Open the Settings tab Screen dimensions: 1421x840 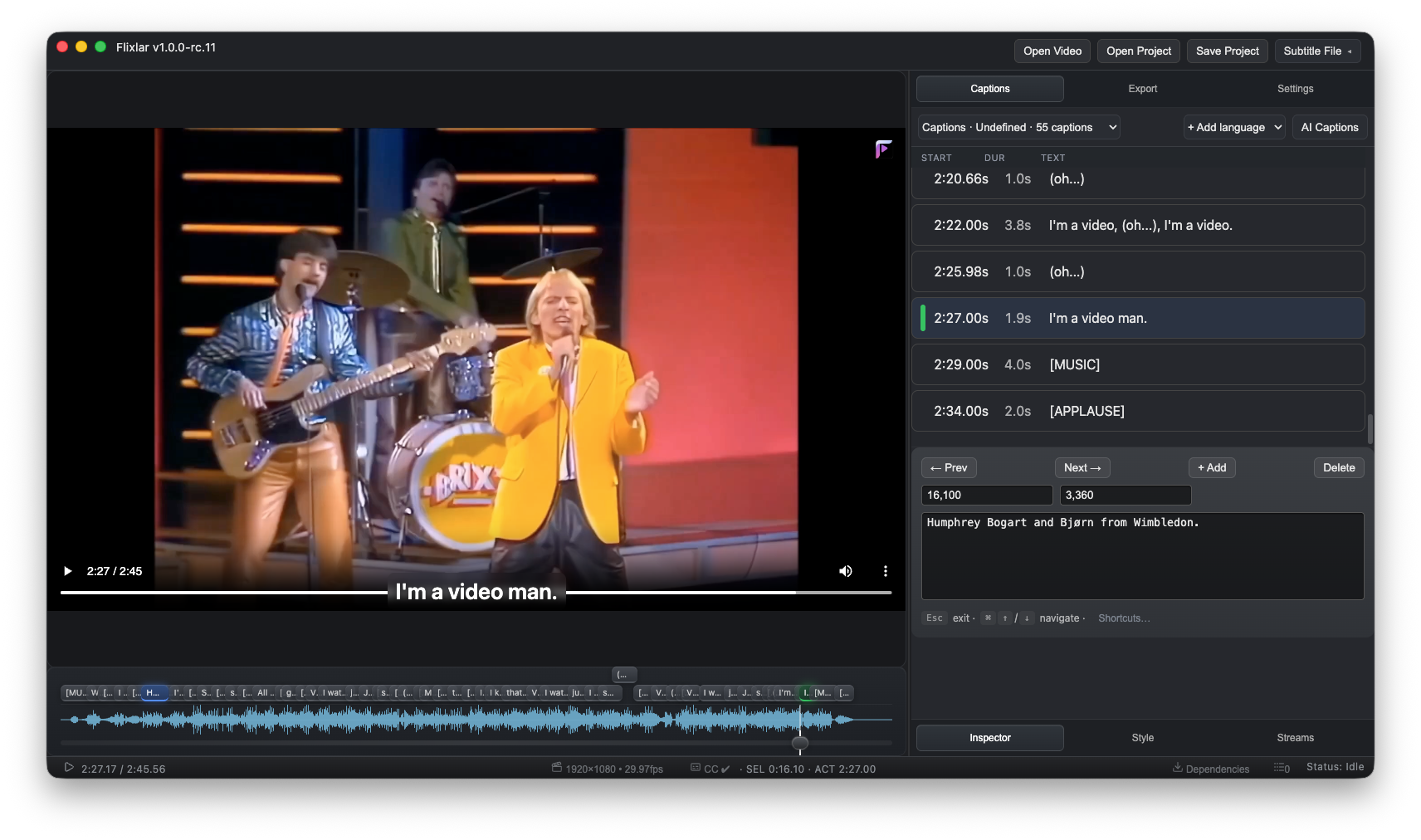pos(1295,89)
